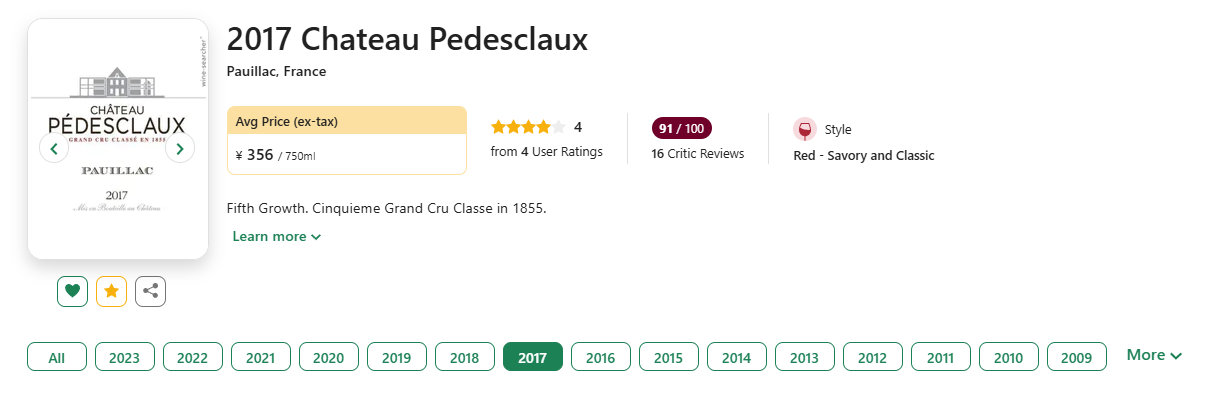Select the 2016 vintage pill
Viewport: 1229px width, 402px height.
601,357
